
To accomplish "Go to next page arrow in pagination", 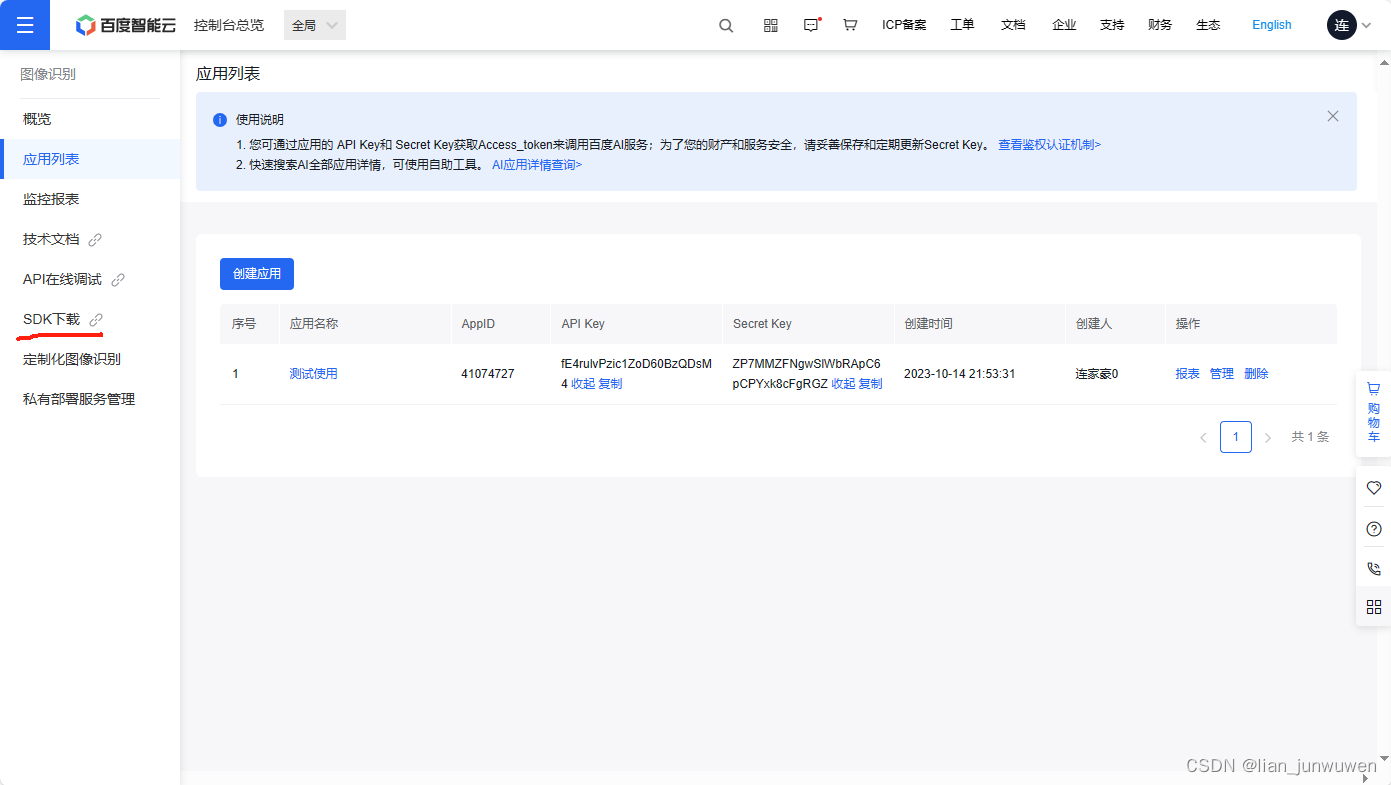I will point(1268,438).
